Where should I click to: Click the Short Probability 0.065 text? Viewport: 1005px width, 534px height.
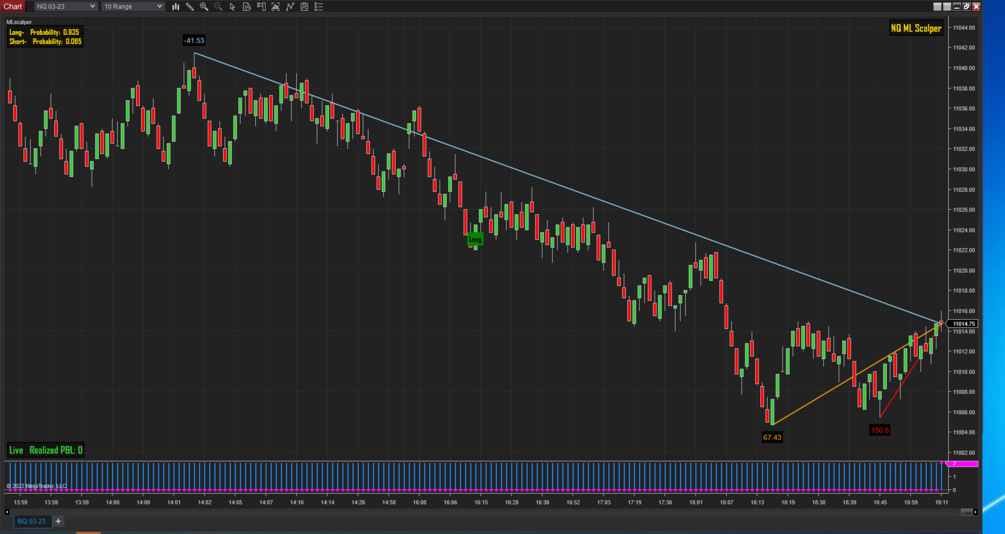pos(44,42)
